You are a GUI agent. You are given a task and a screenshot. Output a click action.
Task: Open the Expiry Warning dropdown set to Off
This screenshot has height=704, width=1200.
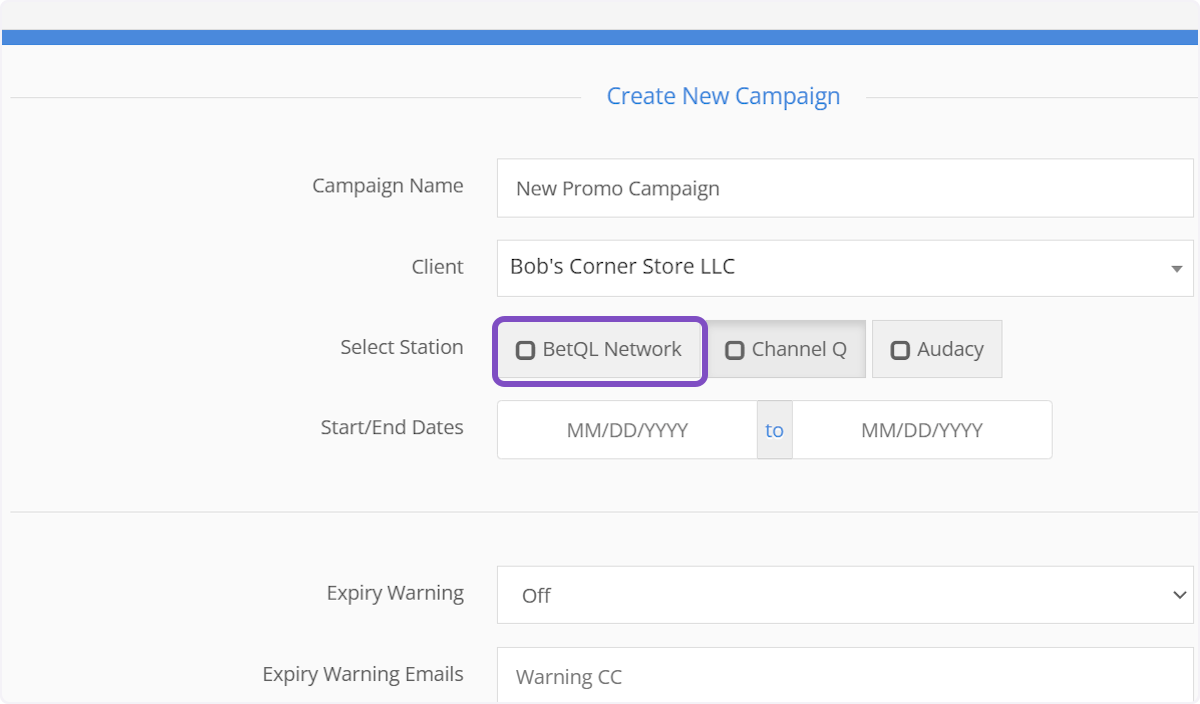[x=844, y=595]
